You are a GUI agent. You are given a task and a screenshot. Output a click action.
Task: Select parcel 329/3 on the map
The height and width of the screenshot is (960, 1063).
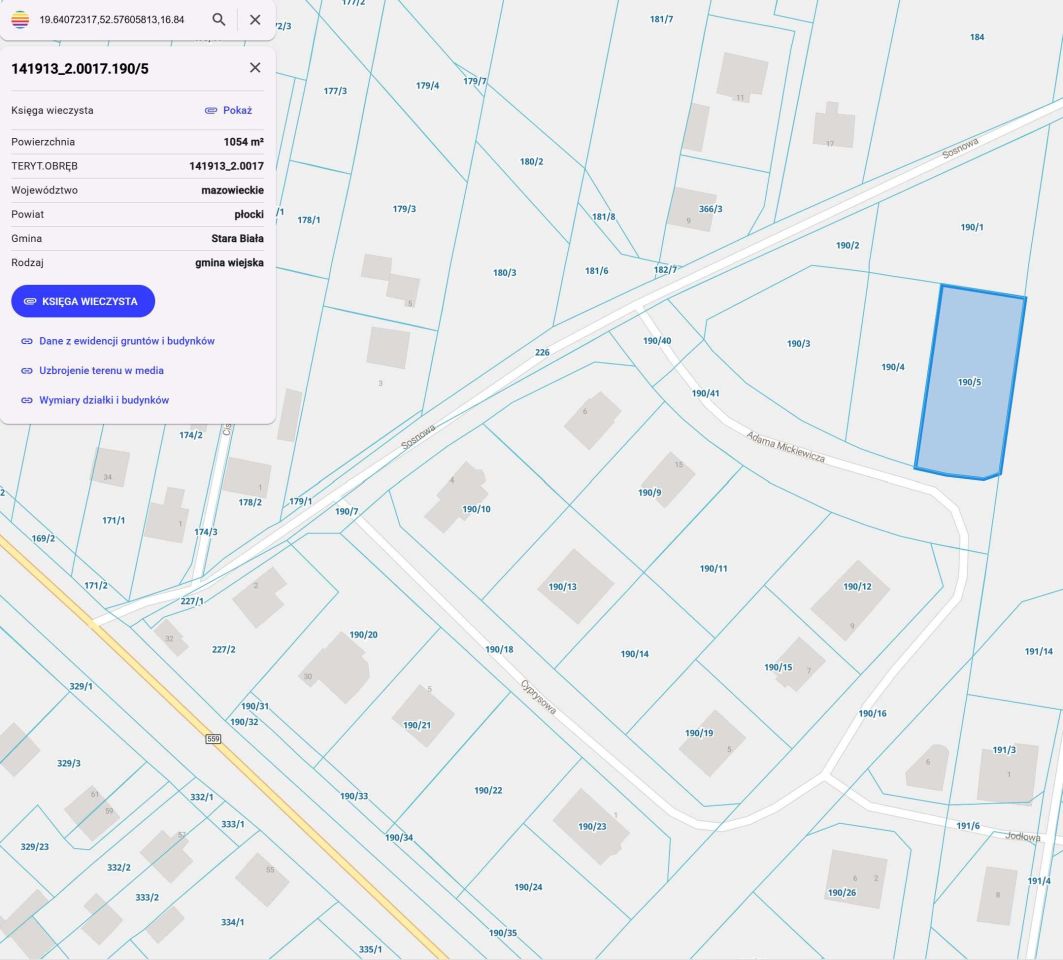tap(68, 763)
